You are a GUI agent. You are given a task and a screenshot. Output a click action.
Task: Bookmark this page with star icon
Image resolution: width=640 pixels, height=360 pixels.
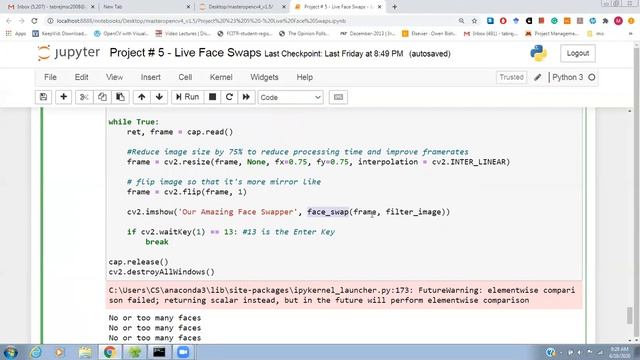point(474,21)
